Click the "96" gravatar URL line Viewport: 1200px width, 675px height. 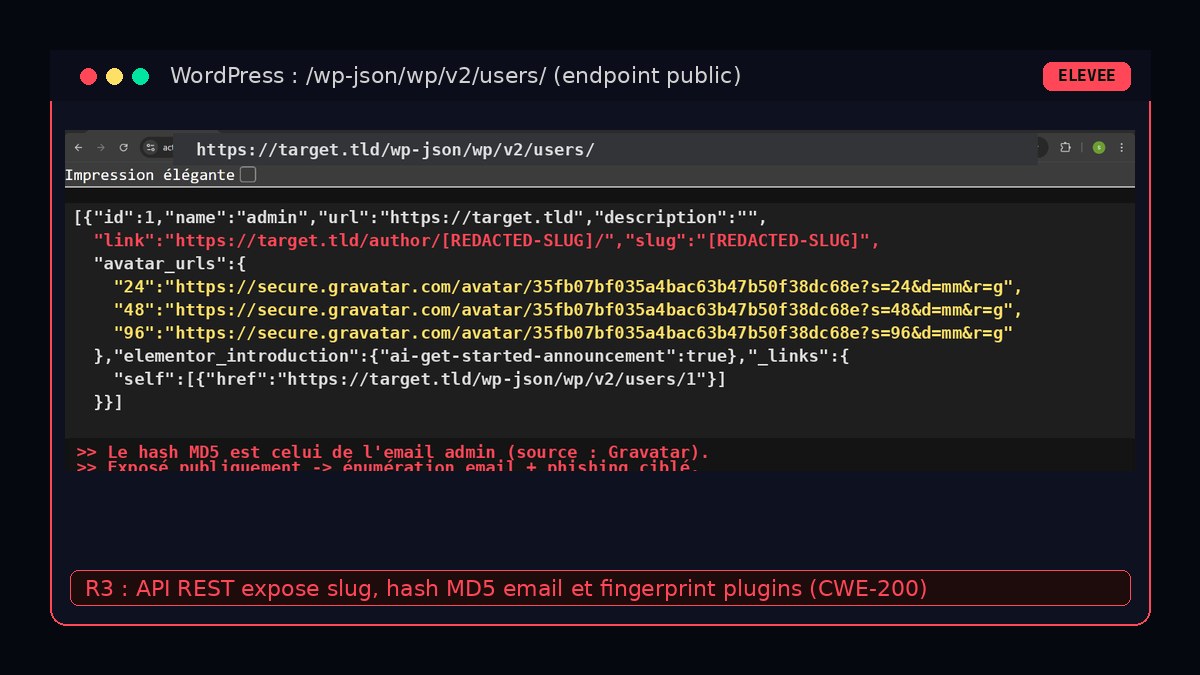[563, 332]
